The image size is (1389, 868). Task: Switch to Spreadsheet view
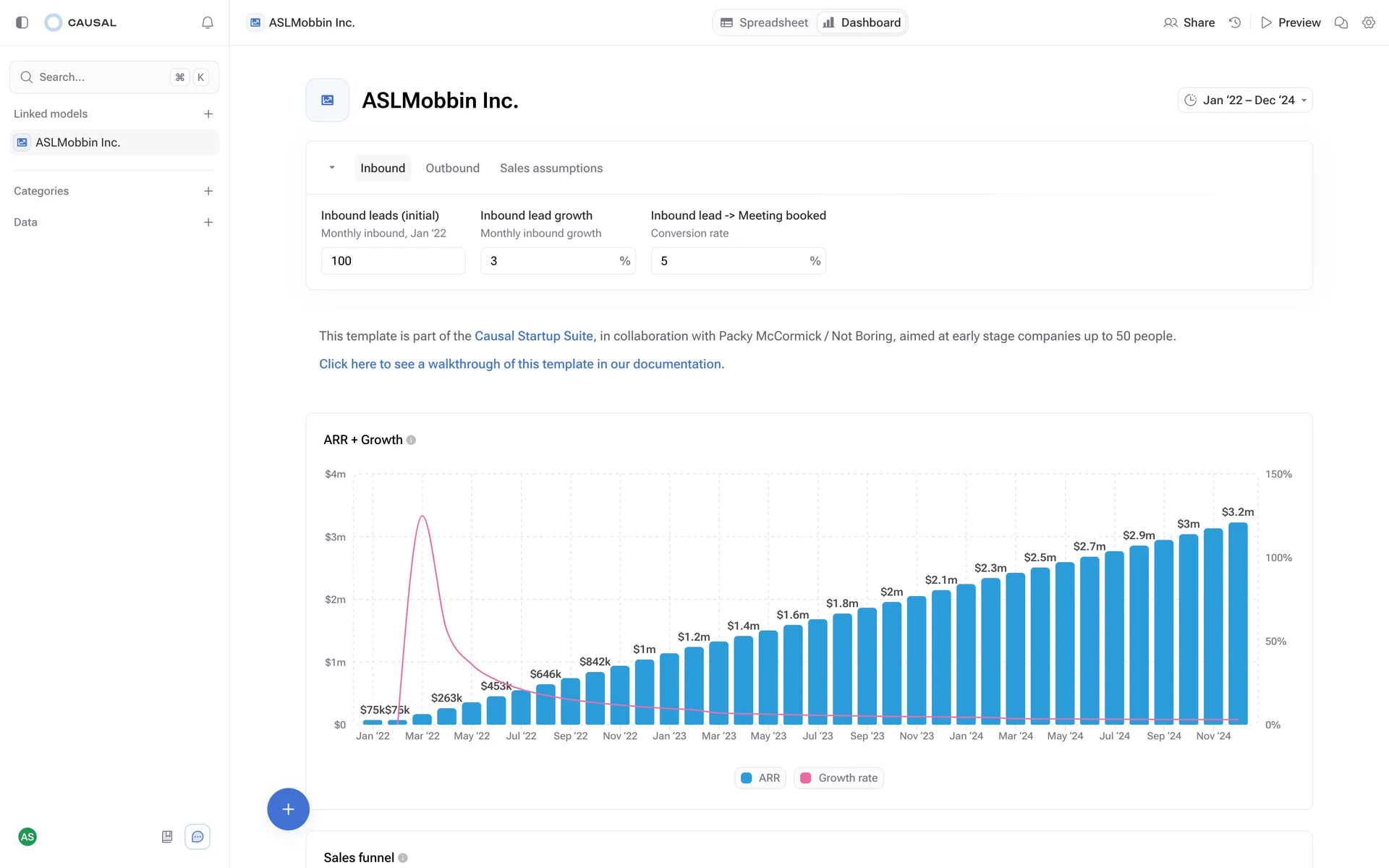click(x=765, y=22)
